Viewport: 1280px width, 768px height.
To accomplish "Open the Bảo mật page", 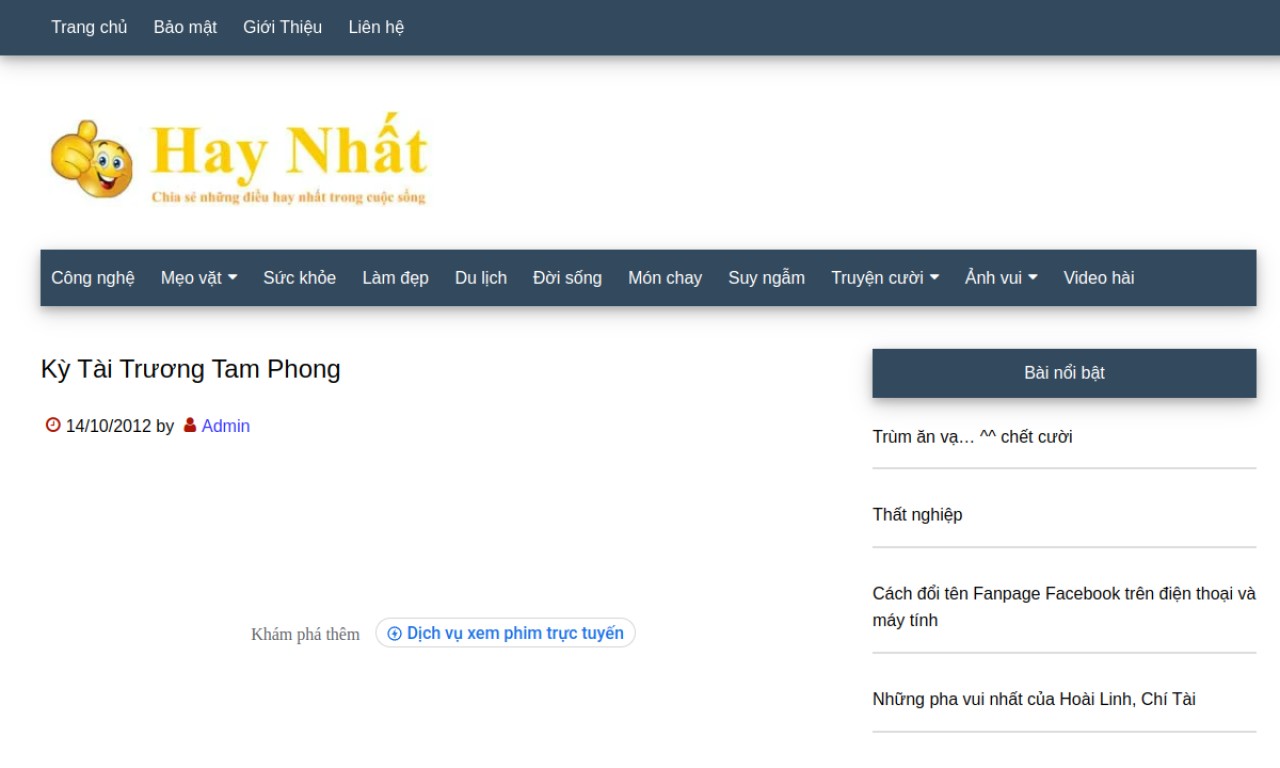I will 185,27.
